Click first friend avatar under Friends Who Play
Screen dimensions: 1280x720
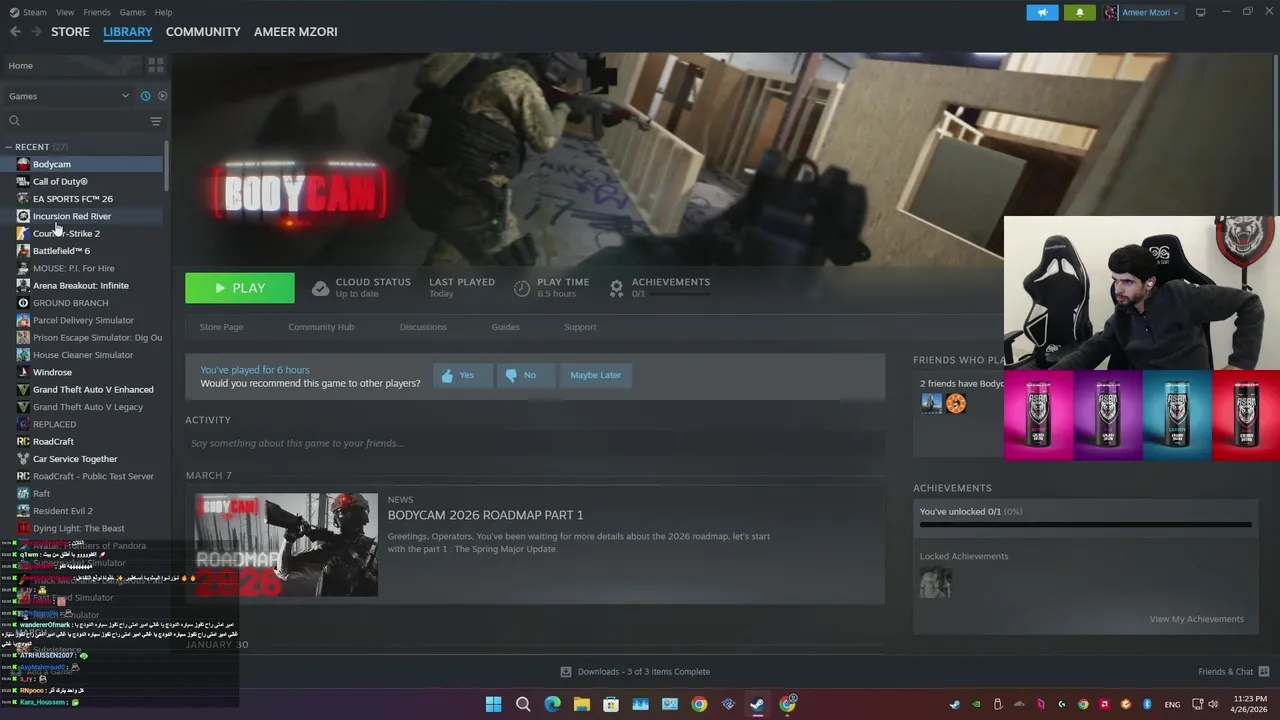pos(932,403)
